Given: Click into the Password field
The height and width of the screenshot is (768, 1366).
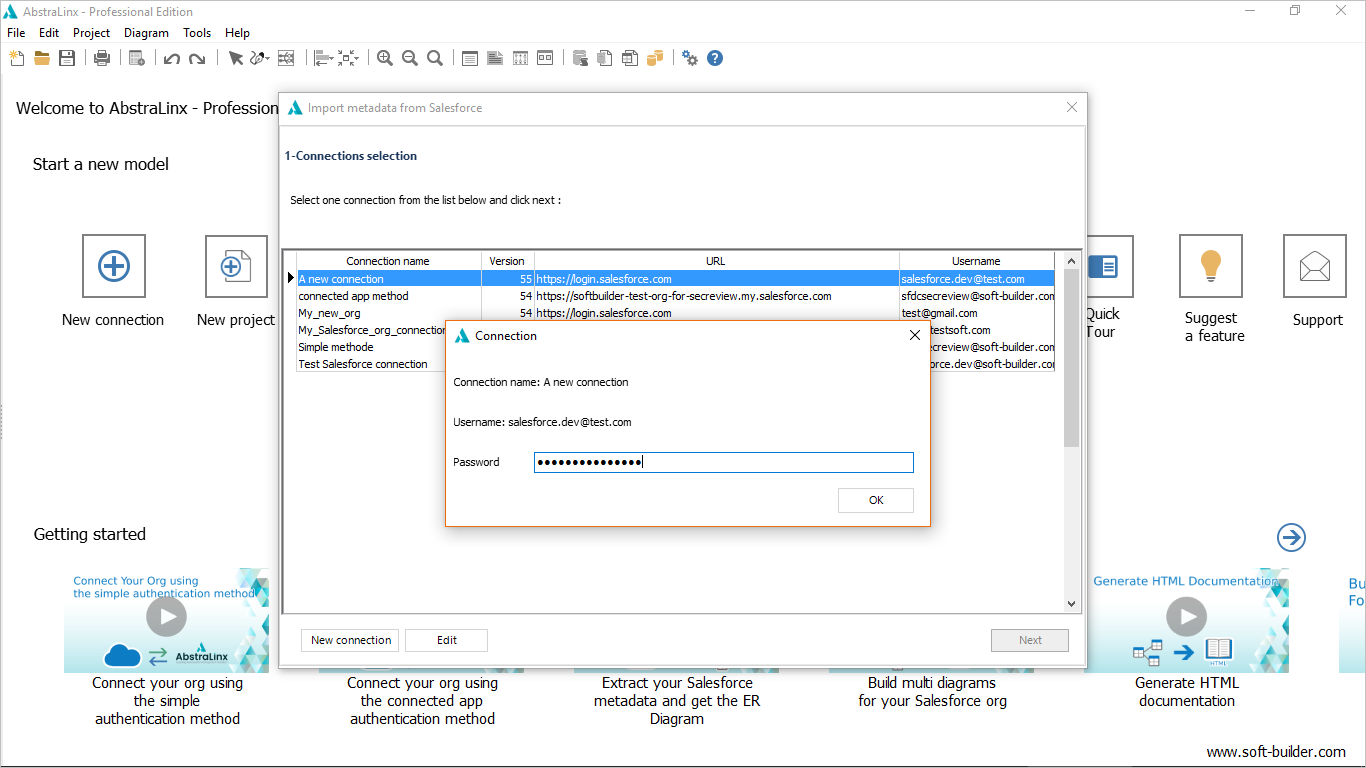Looking at the screenshot, I should coord(723,462).
